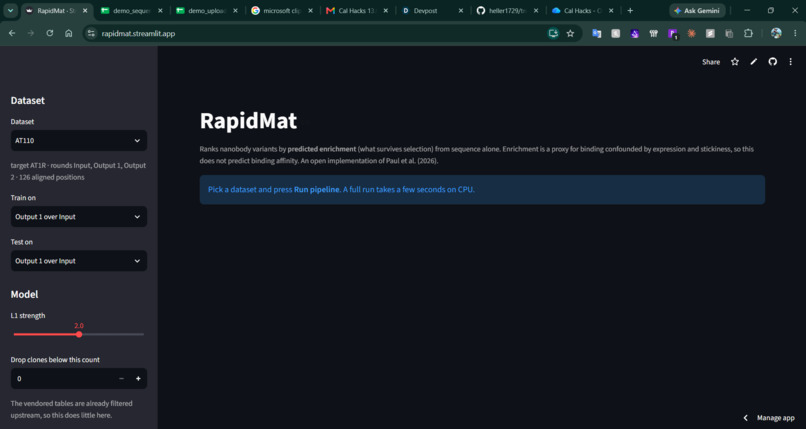Open Manage app in bottom corner
Screen dimensions: 806x429
coord(770,418)
